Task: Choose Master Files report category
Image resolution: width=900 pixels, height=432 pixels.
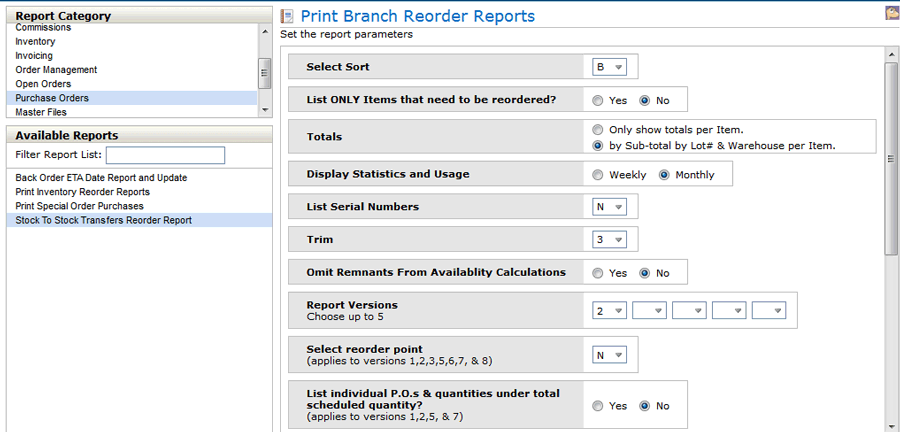Action: pos(41,112)
